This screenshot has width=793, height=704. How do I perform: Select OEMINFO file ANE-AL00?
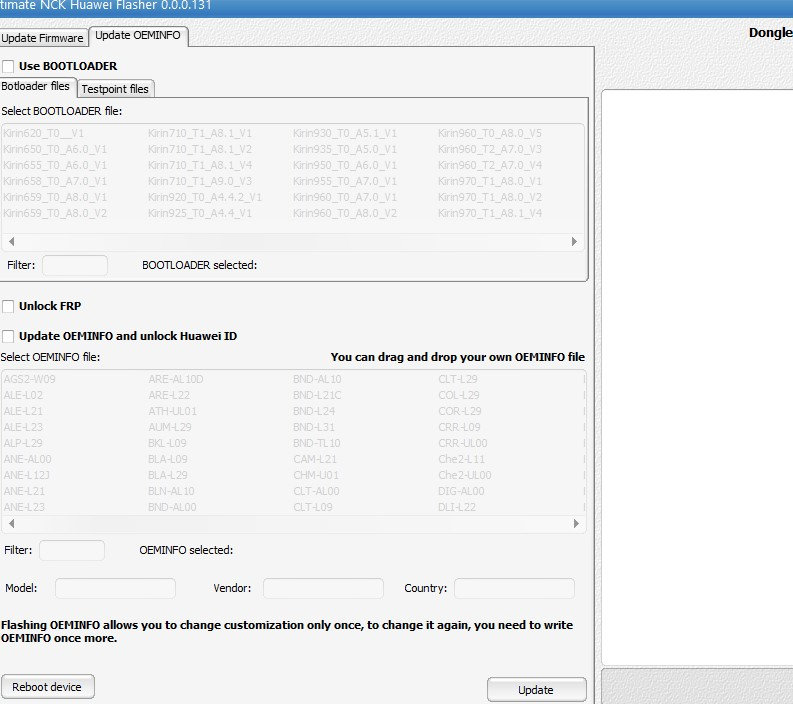pos(27,460)
